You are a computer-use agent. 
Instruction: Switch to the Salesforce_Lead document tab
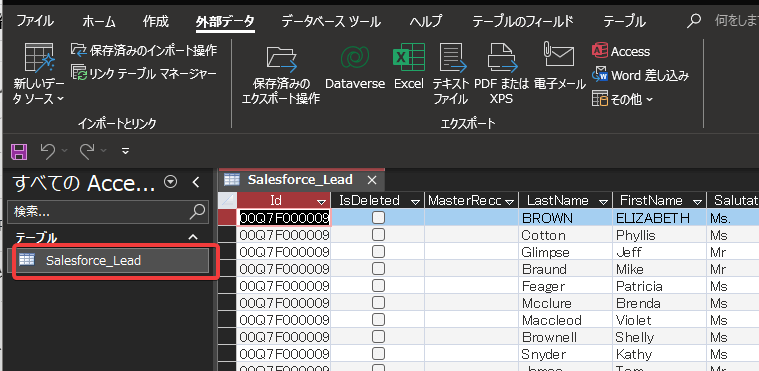[301, 180]
